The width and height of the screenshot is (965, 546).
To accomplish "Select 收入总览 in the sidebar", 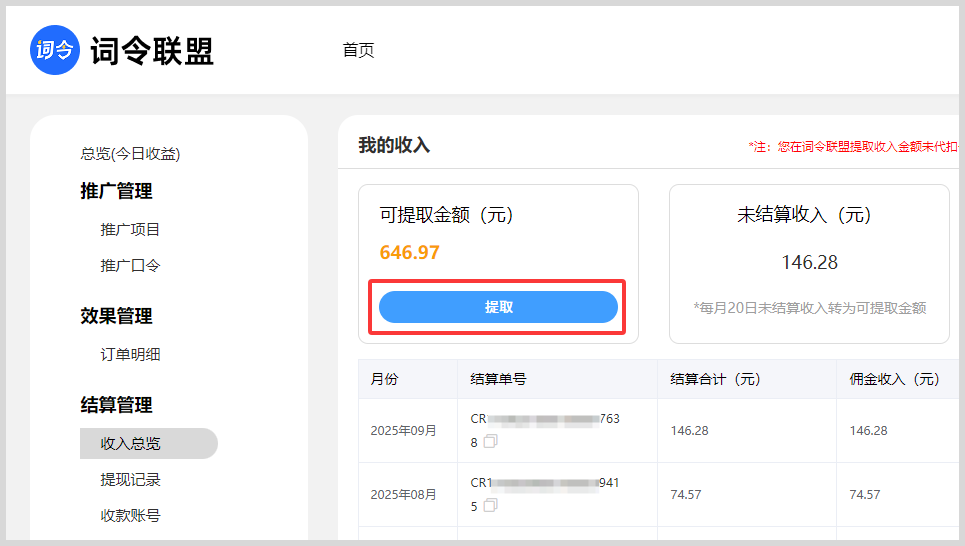I will [x=131, y=443].
